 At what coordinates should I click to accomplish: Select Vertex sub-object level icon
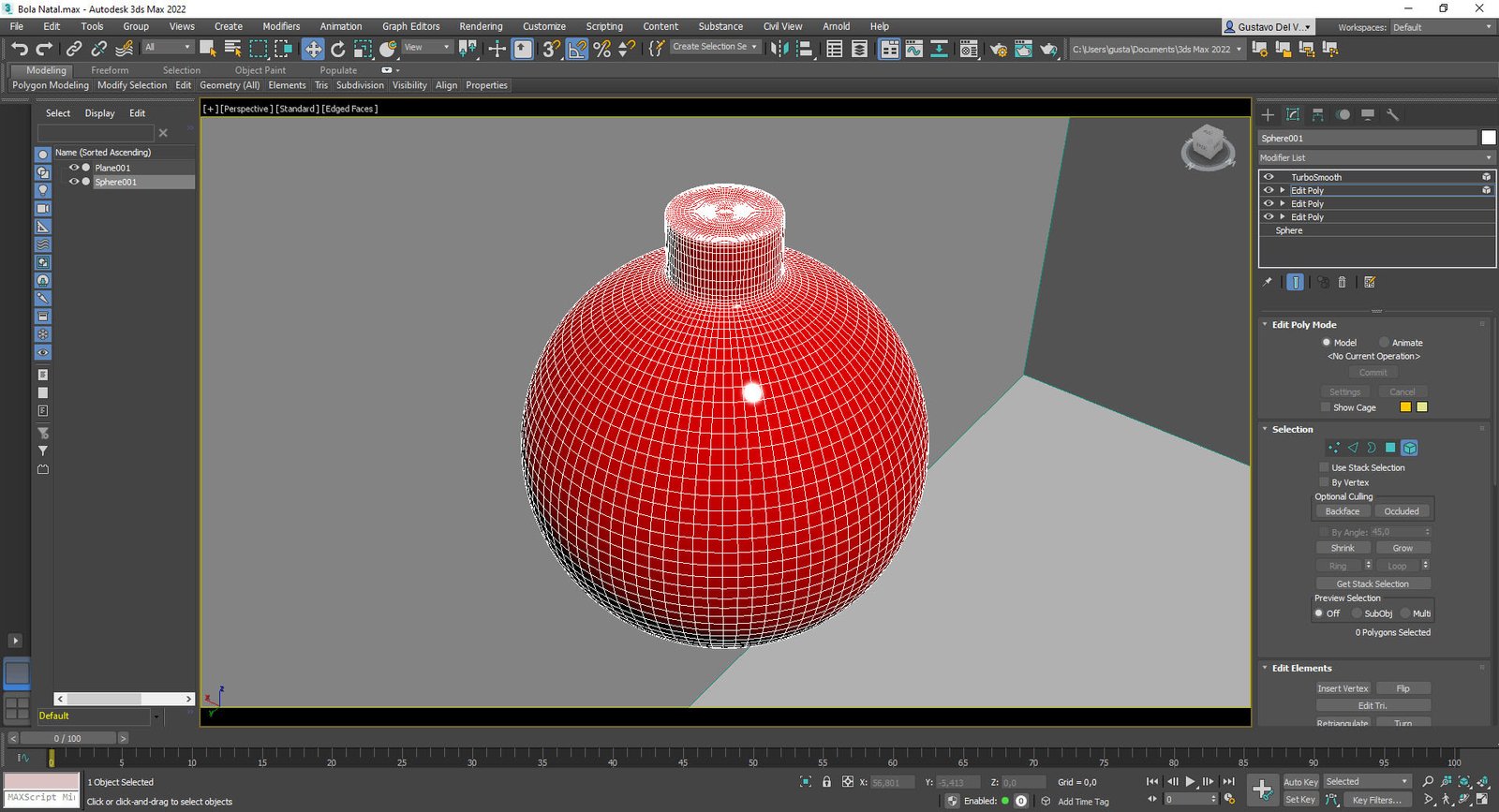coord(1334,448)
